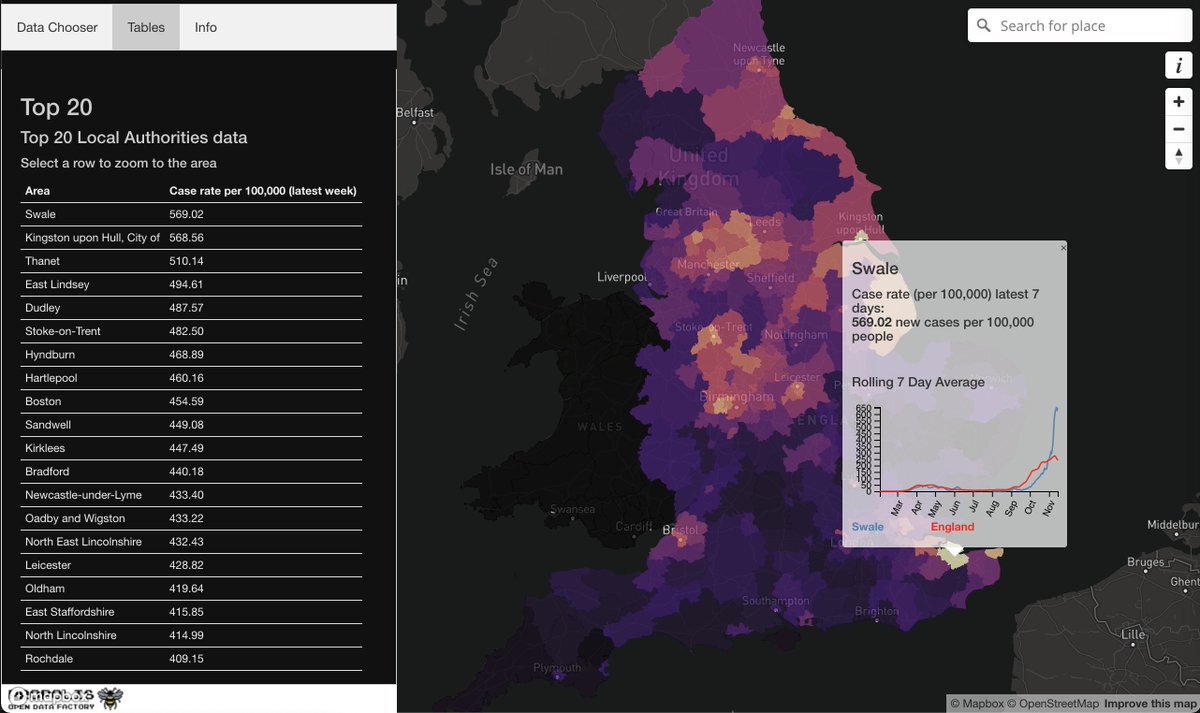
Task: Open the Info tab
Action: click(x=206, y=27)
